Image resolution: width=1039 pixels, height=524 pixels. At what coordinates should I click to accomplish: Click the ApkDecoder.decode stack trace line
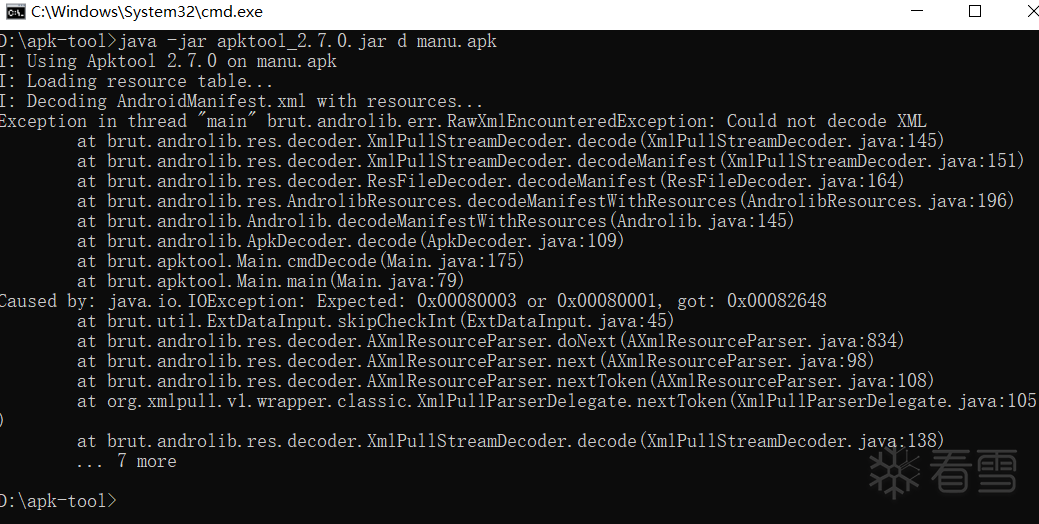350,241
